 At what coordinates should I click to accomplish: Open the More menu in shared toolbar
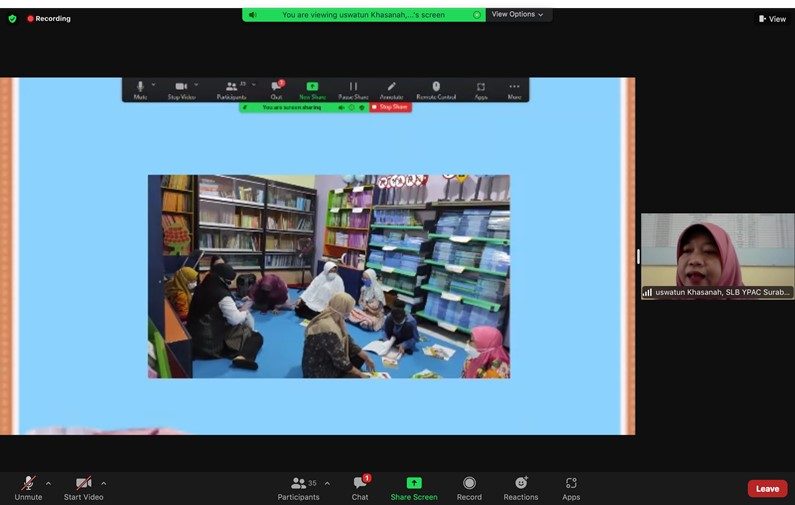(514, 90)
